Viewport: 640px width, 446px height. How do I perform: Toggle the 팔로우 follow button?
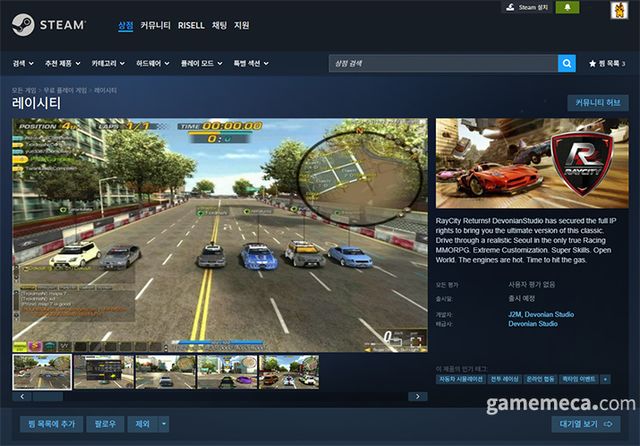(105, 424)
